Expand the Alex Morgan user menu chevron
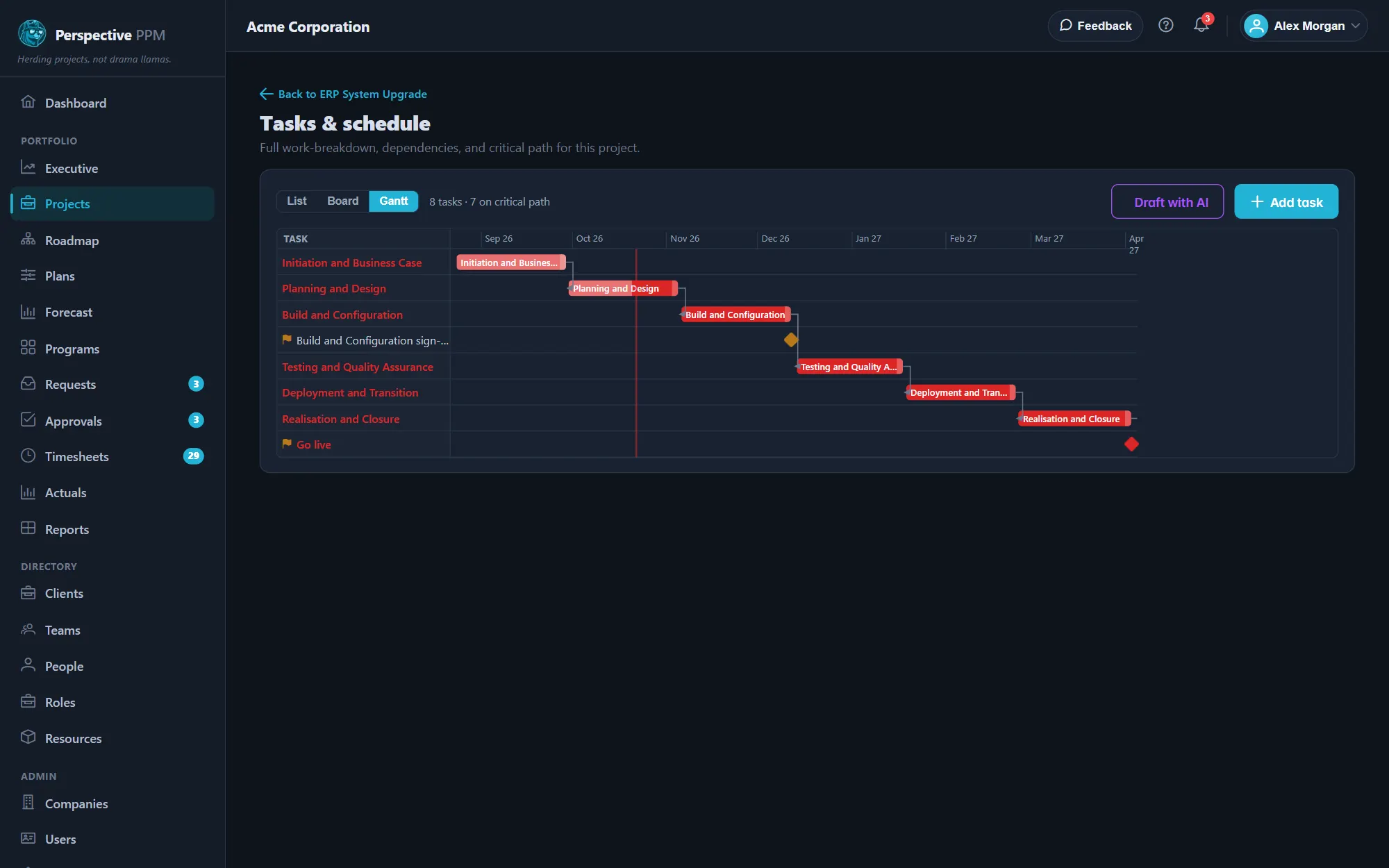1389x868 pixels. point(1356,26)
